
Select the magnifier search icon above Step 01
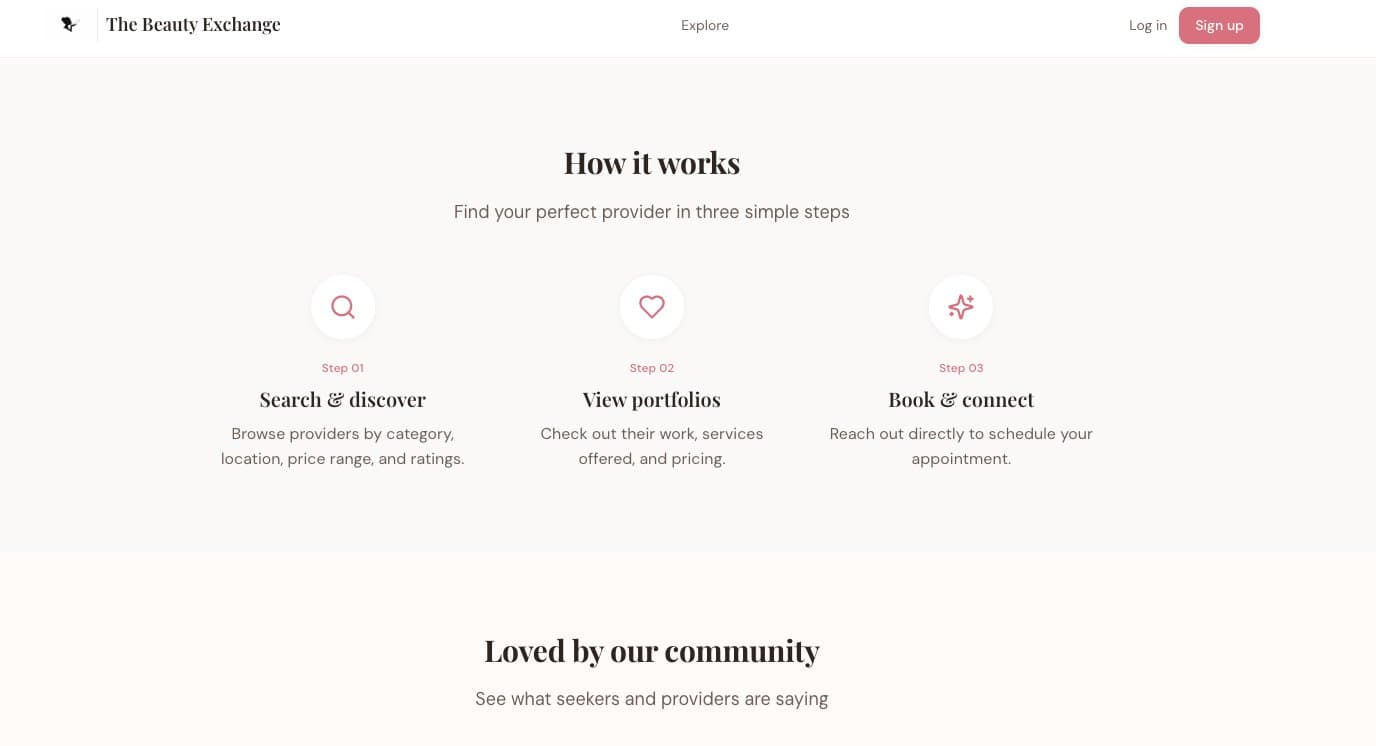coord(343,307)
